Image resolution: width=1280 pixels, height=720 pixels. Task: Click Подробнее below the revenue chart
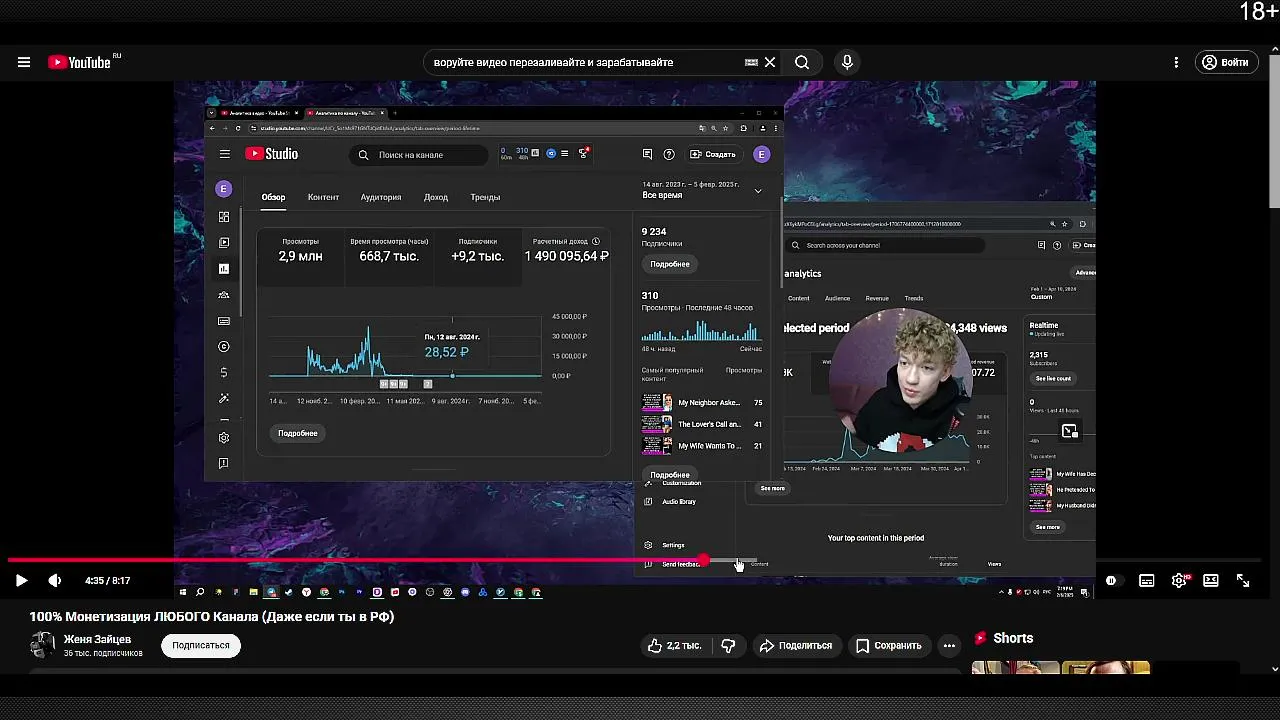coord(298,433)
